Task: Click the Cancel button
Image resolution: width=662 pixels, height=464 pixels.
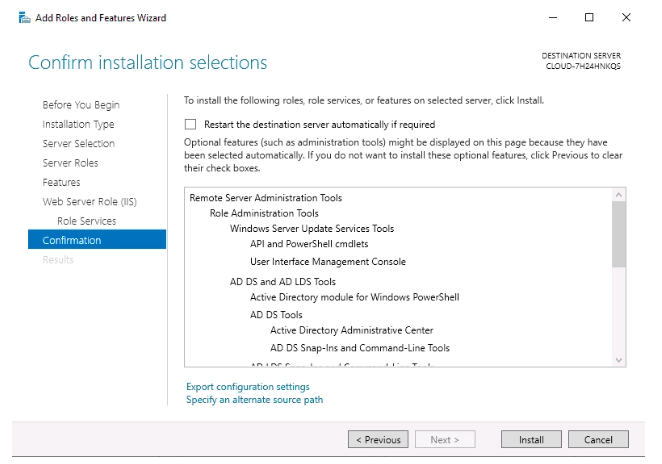Action: click(598, 440)
